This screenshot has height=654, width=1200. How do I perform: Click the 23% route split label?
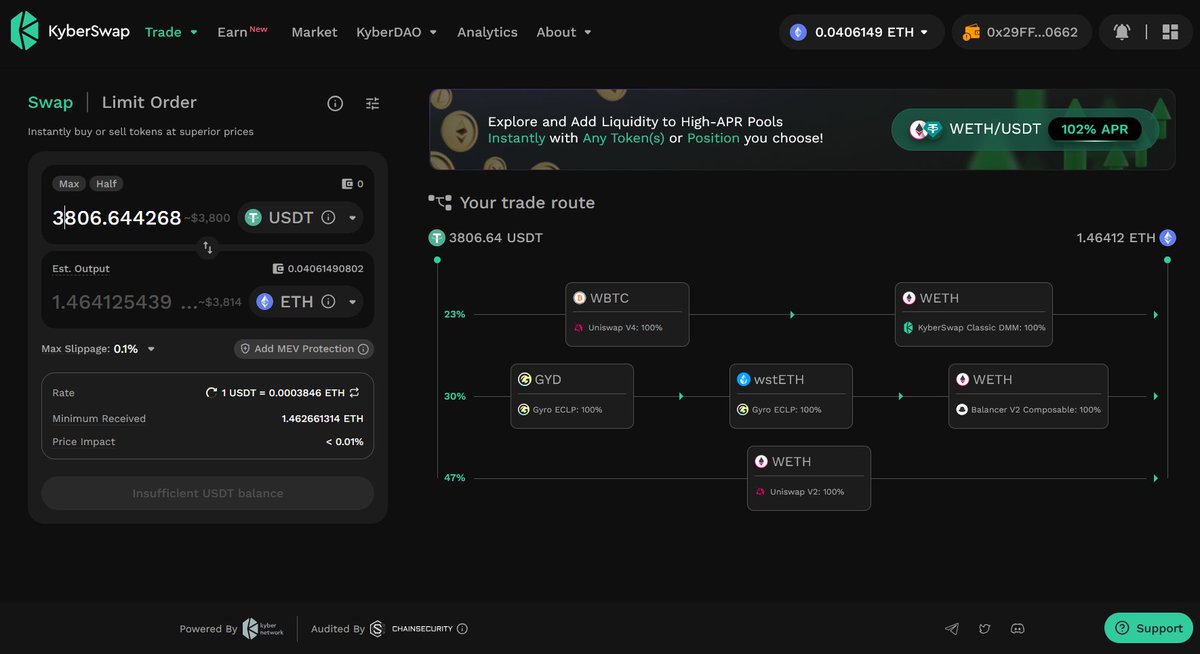(455, 314)
